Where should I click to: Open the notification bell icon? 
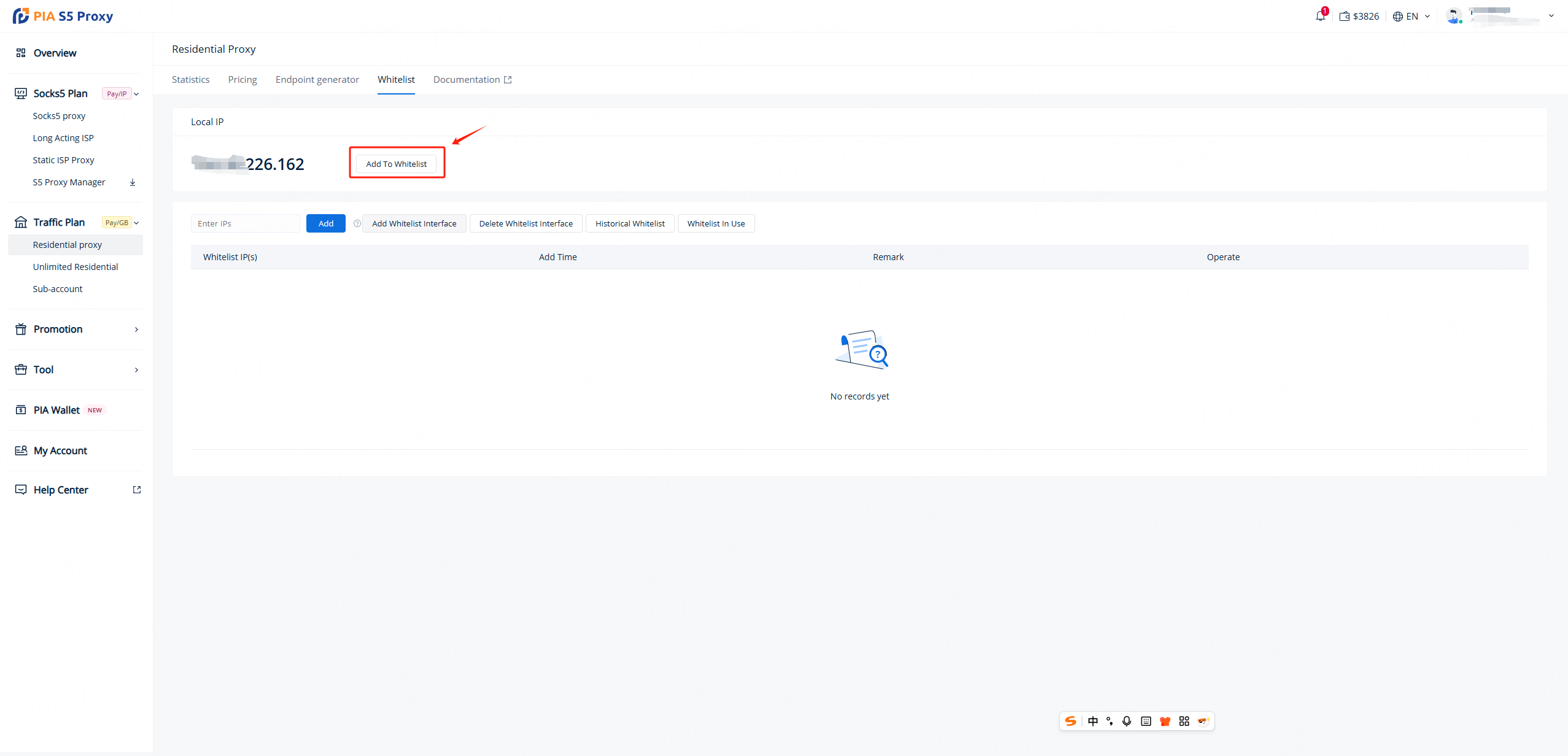point(1320,16)
